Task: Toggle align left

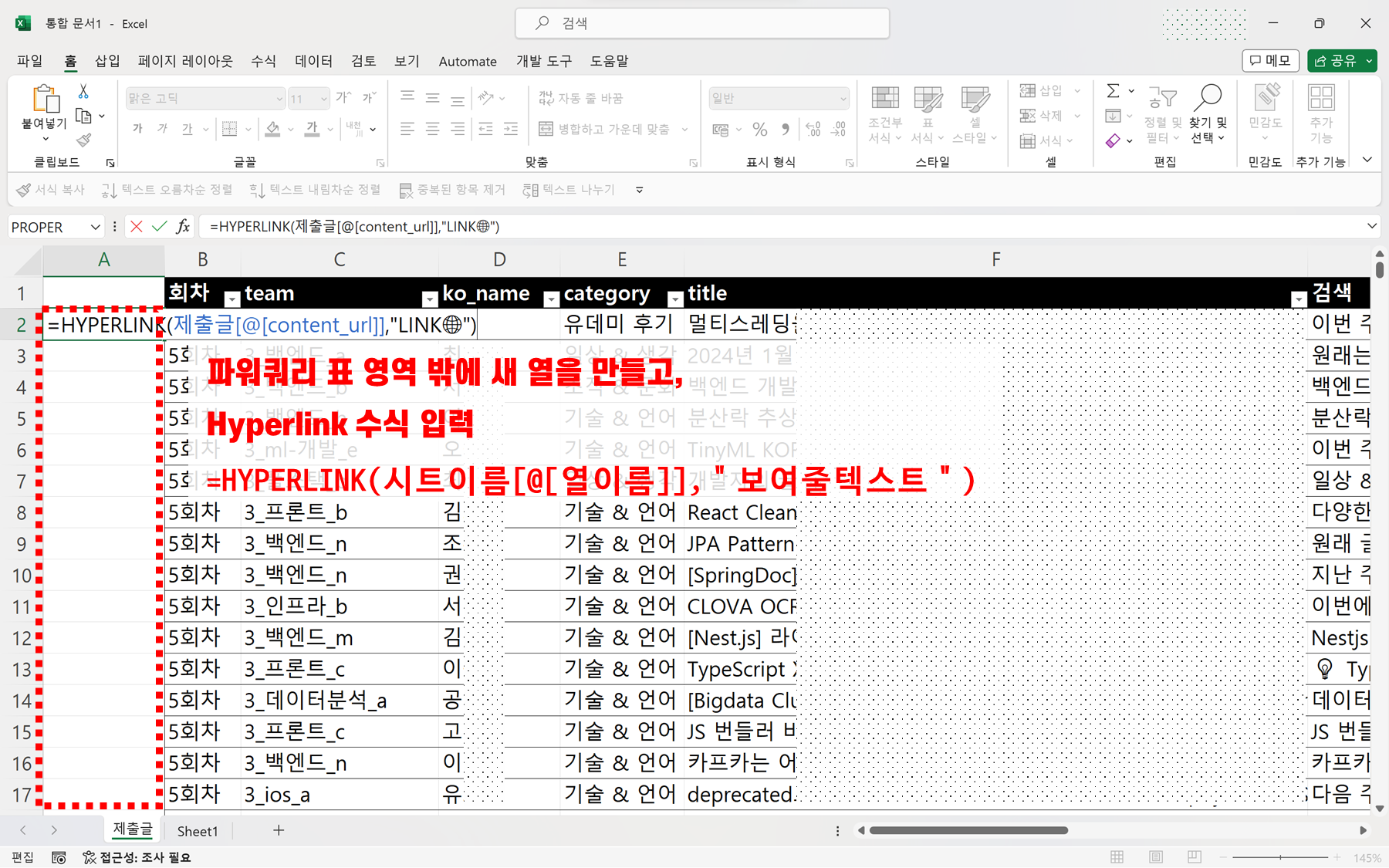Action: (x=407, y=129)
